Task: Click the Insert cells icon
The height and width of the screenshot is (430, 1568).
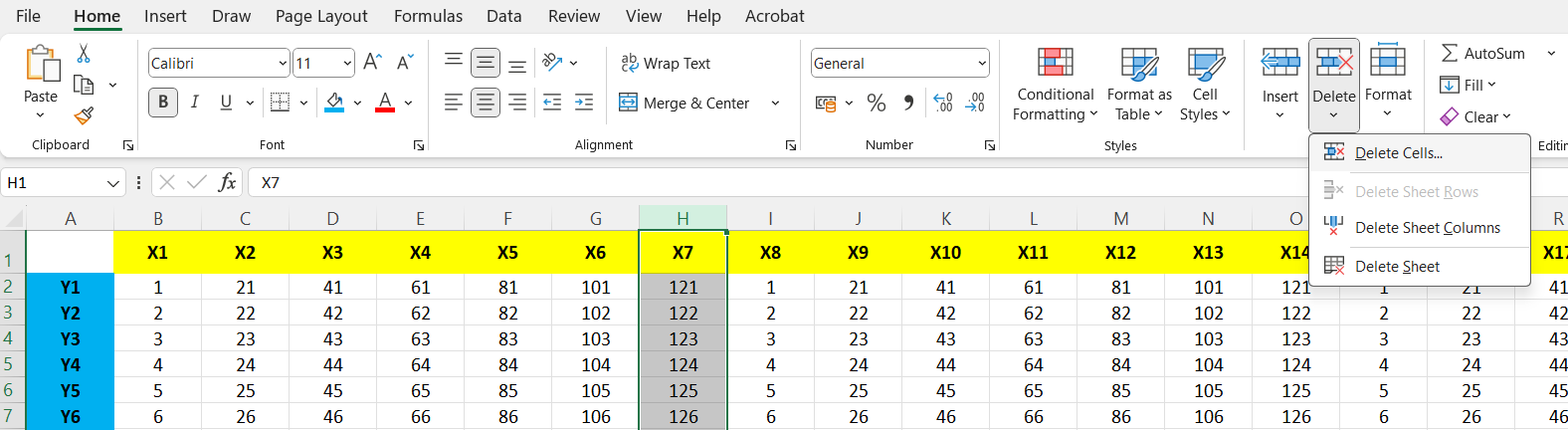Action: 1280,64
